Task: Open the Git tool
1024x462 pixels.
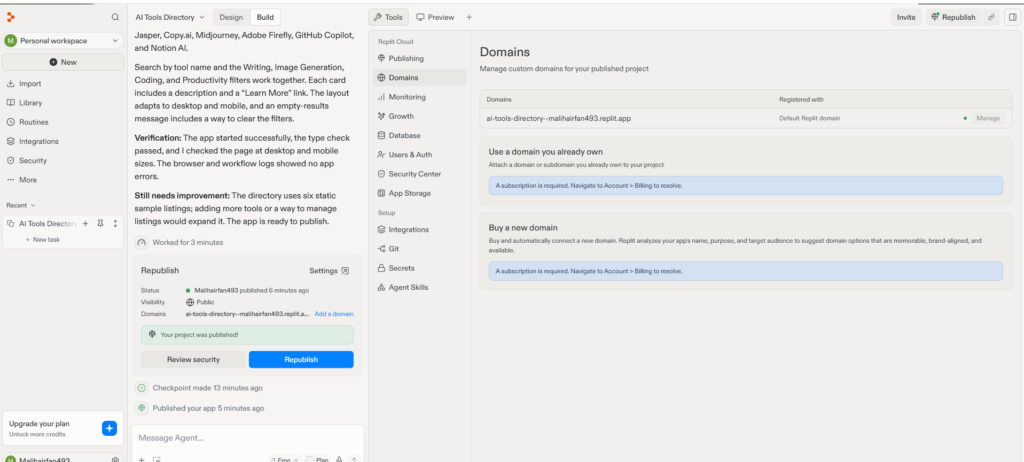Action: 420,249
